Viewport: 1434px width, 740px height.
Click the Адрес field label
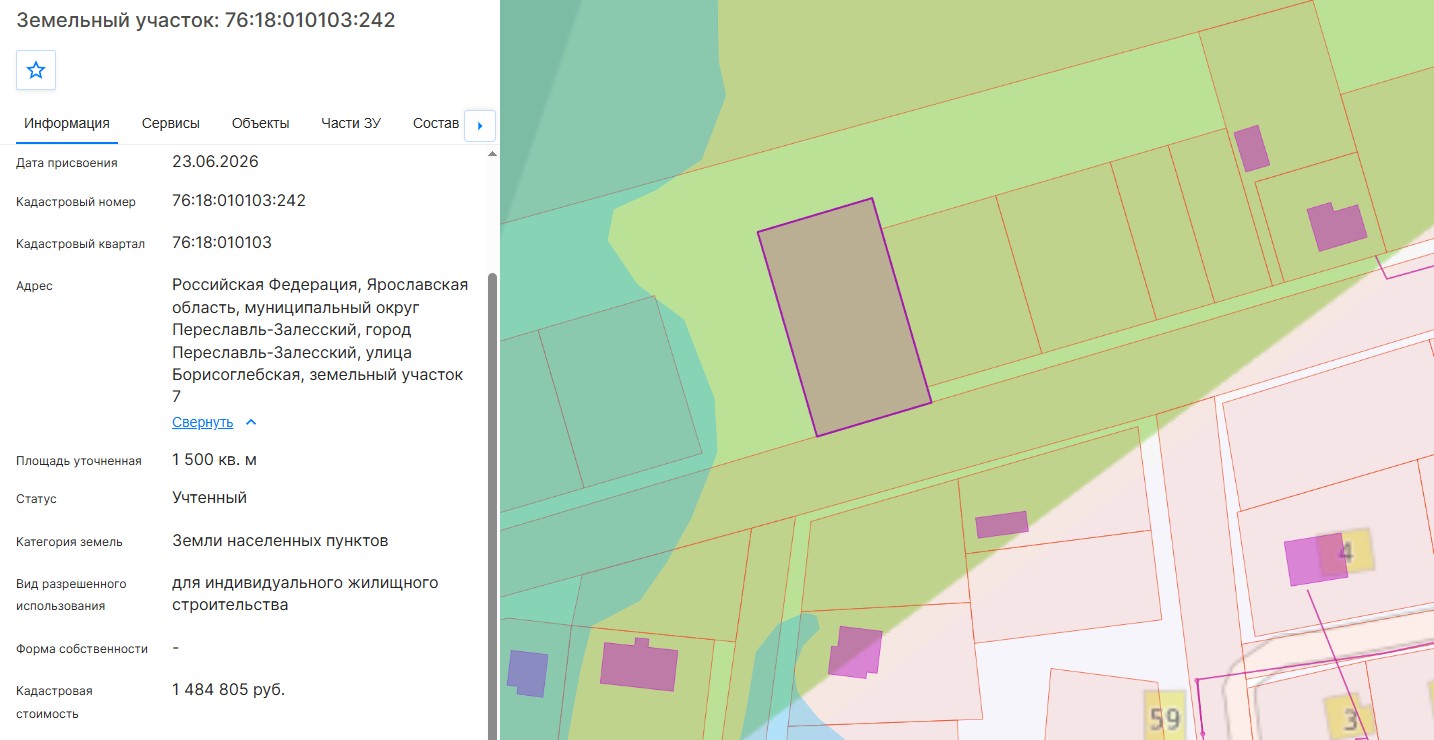[34, 286]
